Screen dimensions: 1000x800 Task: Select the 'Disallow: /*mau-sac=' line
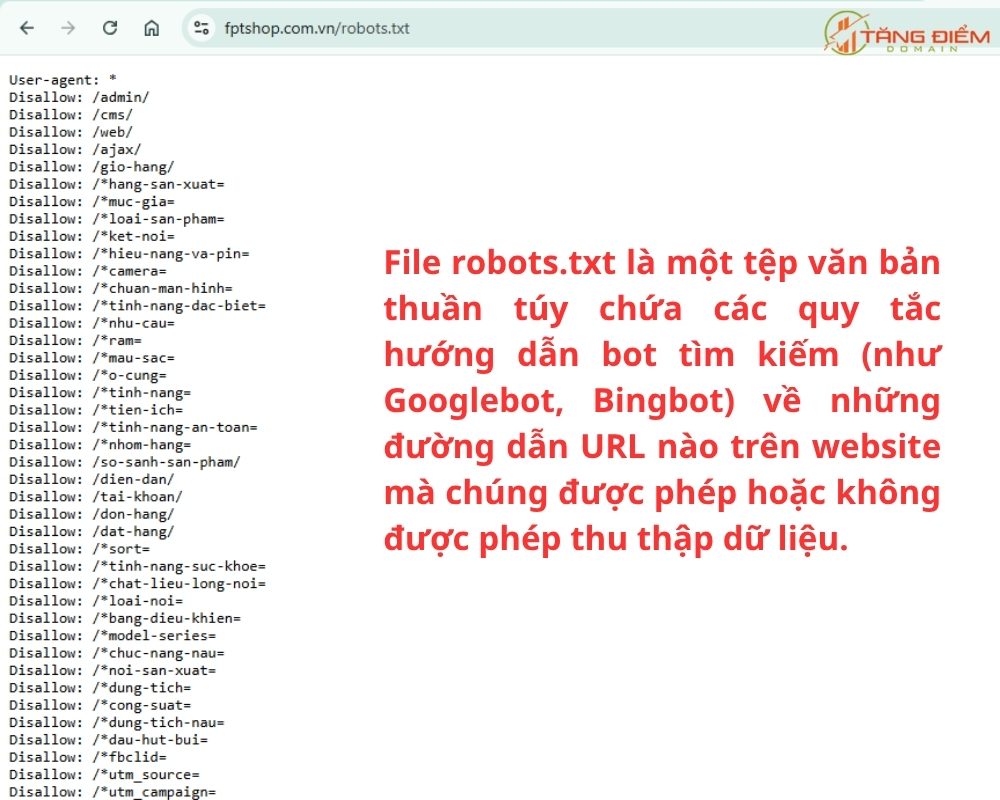[x=91, y=357]
